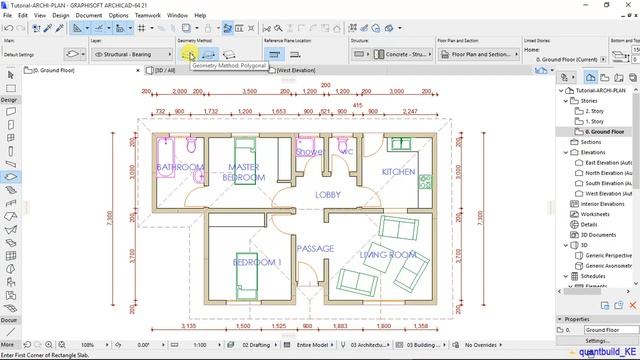This screenshot has height=360, width=640.
Task: Set reference plane to second option
Action: tap(295, 54)
